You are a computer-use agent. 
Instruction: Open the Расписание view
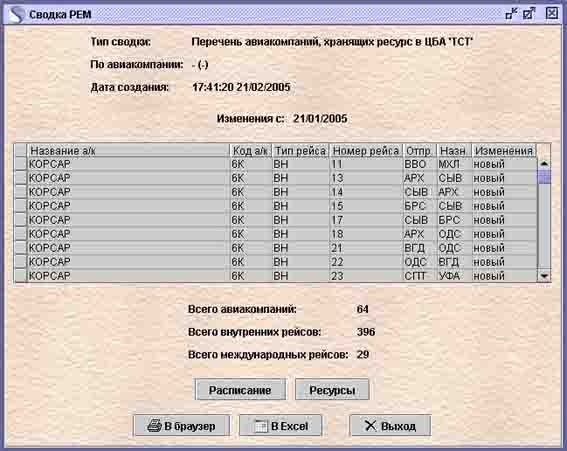(240, 390)
